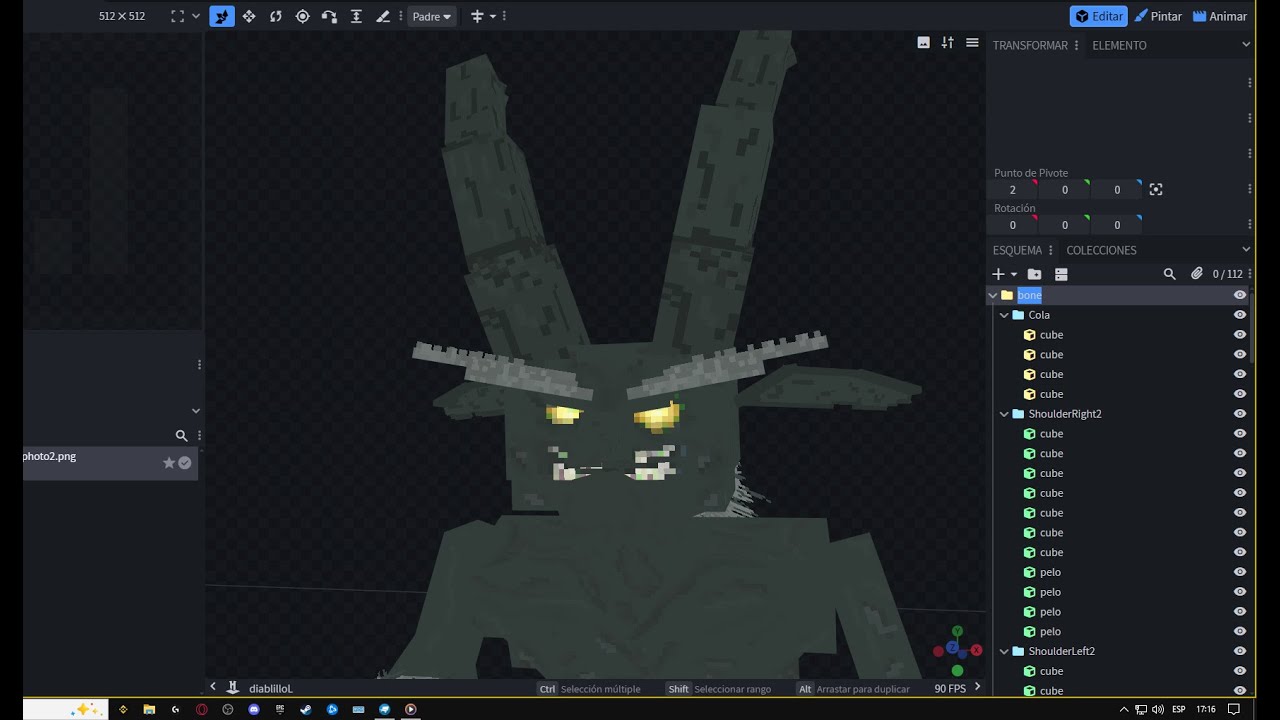Collapse the Transformar panel with its chevron

tap(1246, 44)
